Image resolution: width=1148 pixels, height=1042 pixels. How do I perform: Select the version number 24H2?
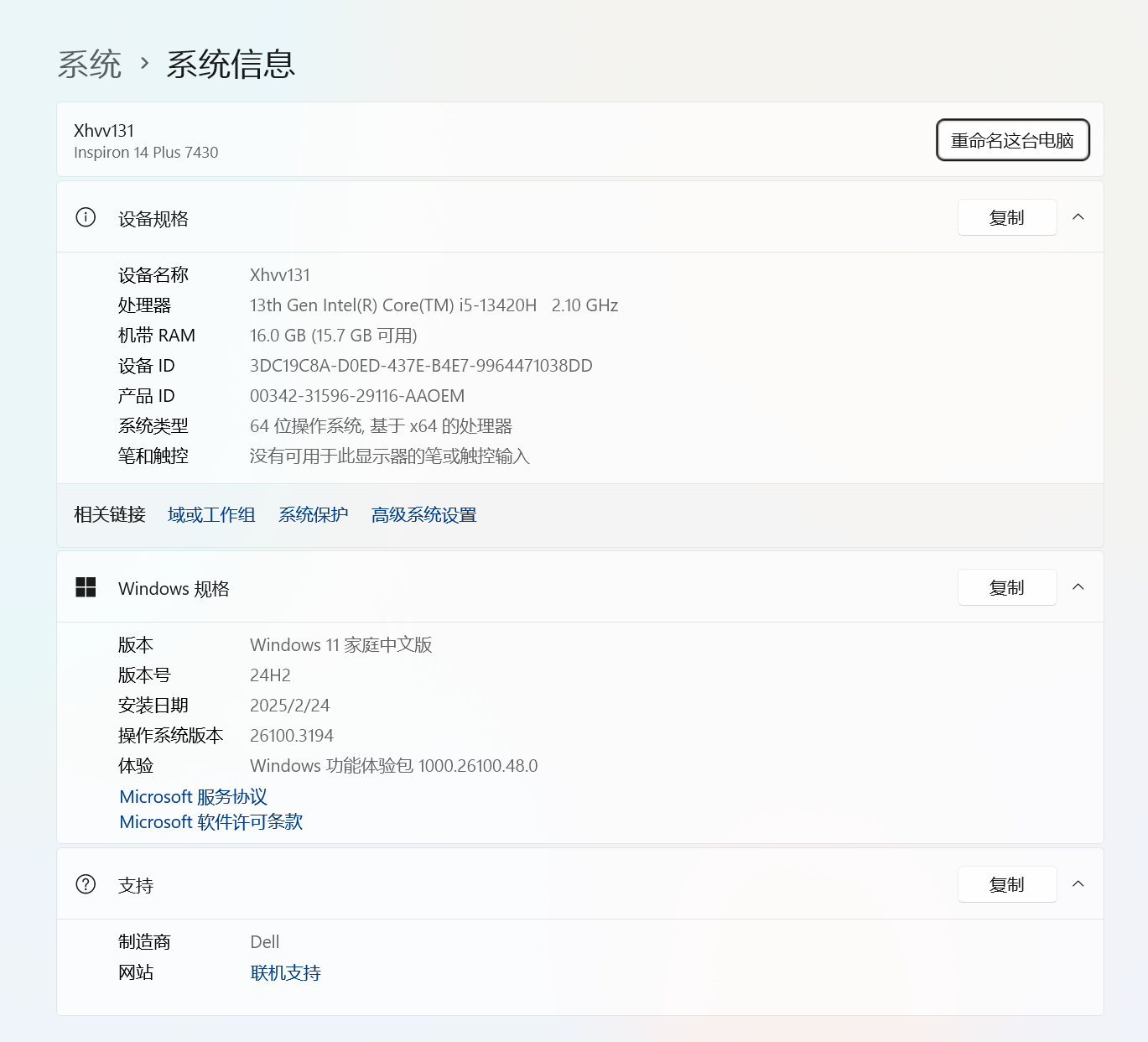[270, 675]
